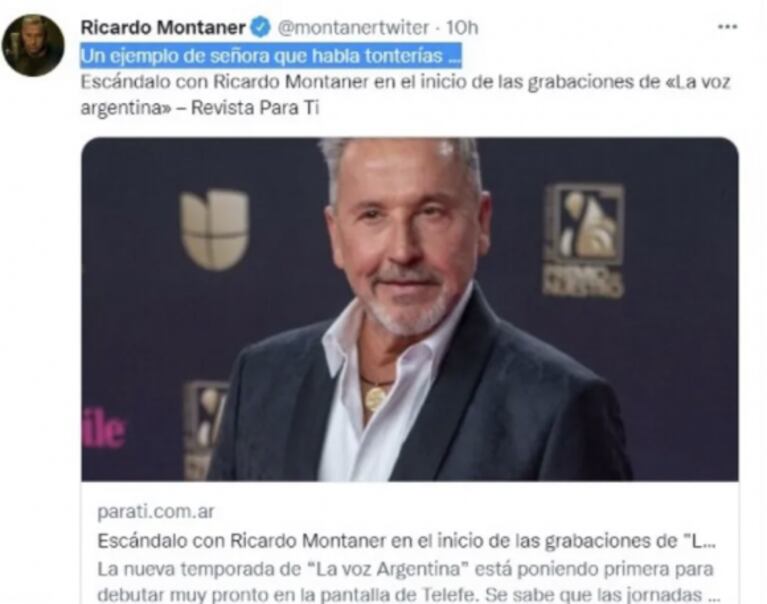Click the Univision logo in the photo
Image resolution: width=767 pixels, height=604 pixels.
point(215,229)
